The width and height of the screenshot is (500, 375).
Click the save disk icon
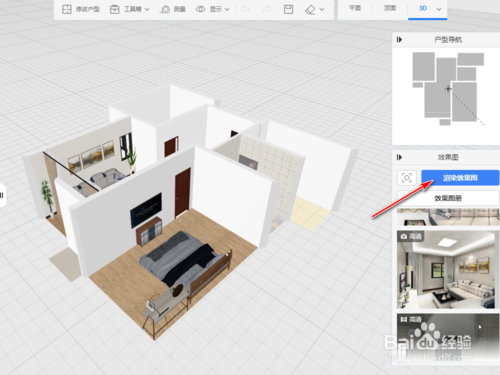(x=288, y=9)
